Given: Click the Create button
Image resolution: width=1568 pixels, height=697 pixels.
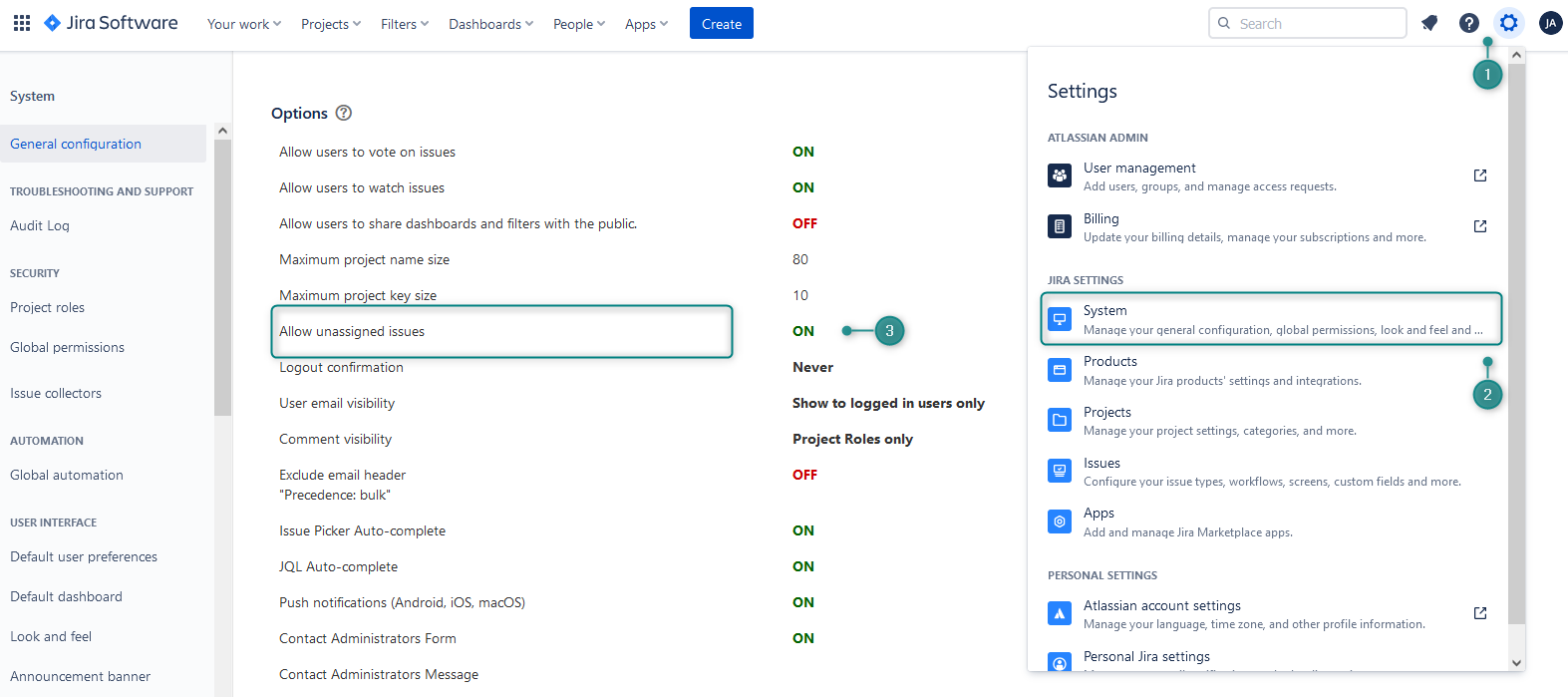Looking at the screenshot, I should pyautogui.click(x=722, y=24).
